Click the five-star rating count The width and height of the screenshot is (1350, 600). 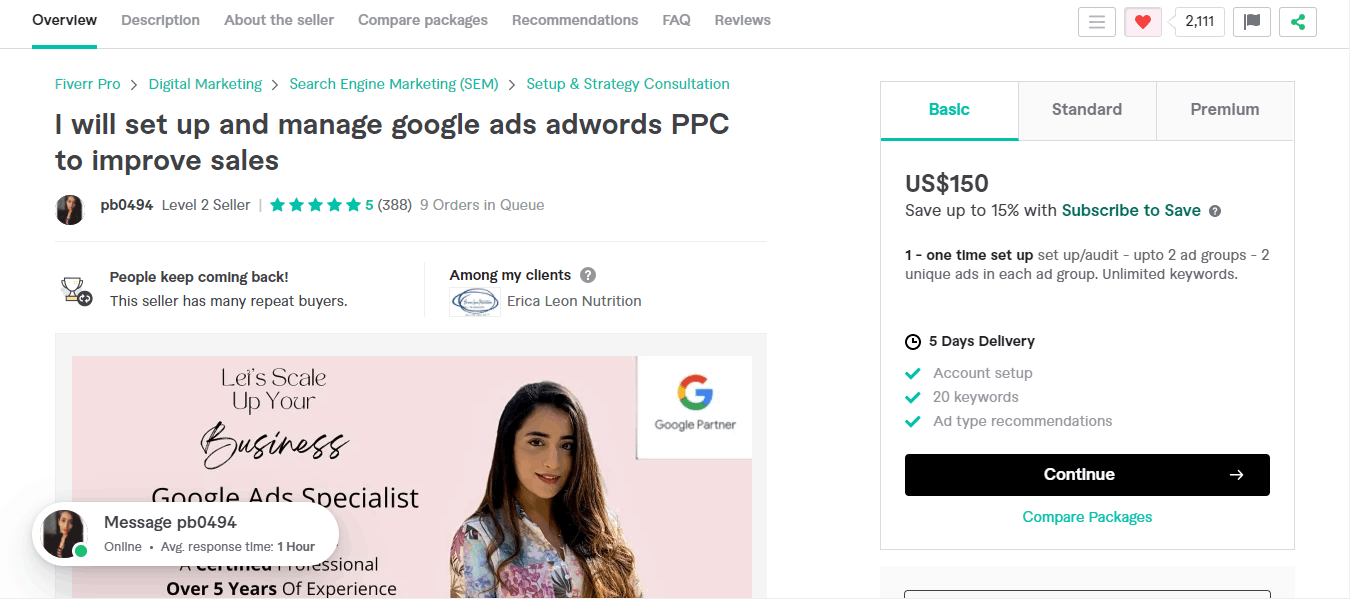point(395,205)
